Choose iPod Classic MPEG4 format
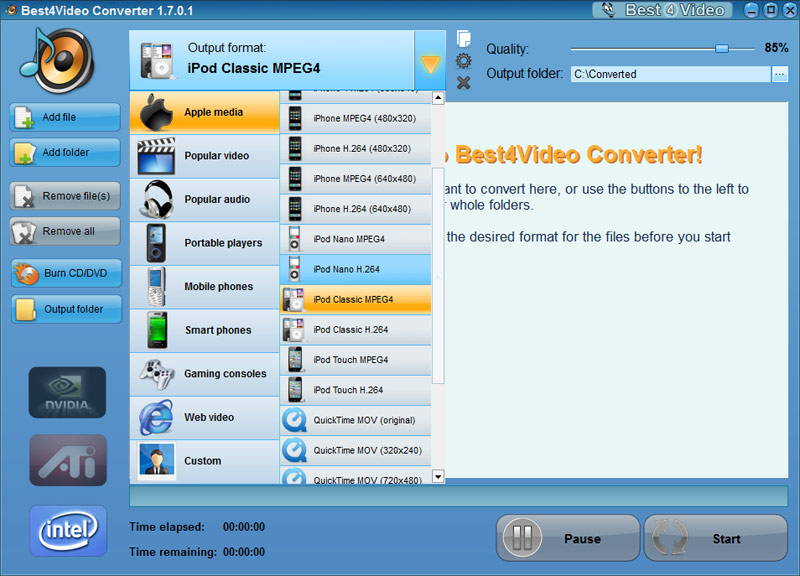Viewport: 800px width, 576px height. click(356, 299)
